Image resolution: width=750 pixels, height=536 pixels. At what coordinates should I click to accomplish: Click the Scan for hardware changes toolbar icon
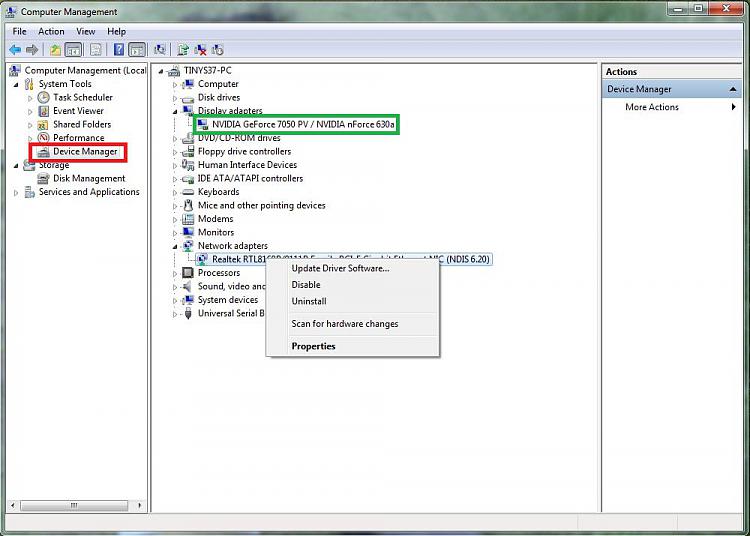click(159, 49)
